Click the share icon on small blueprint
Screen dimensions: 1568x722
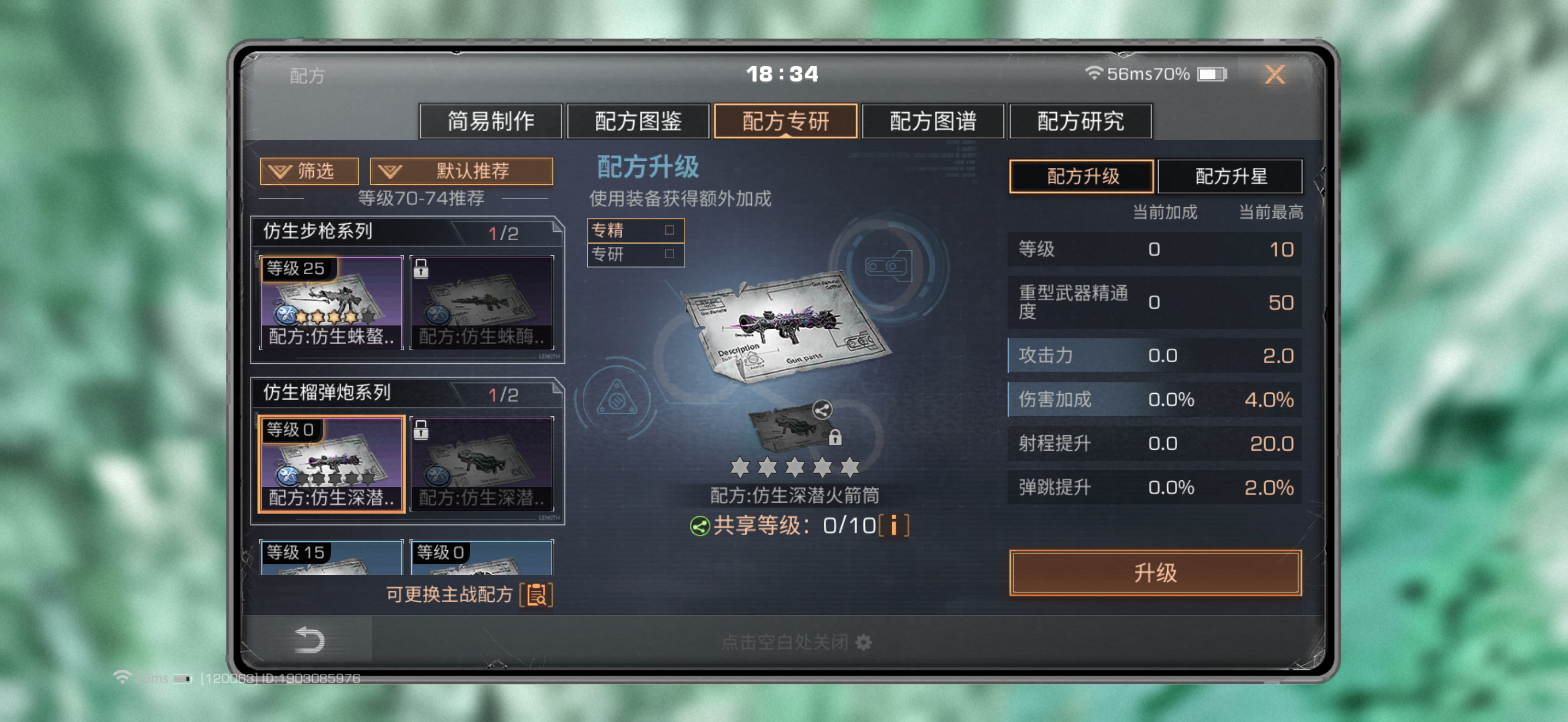(822, 410)
